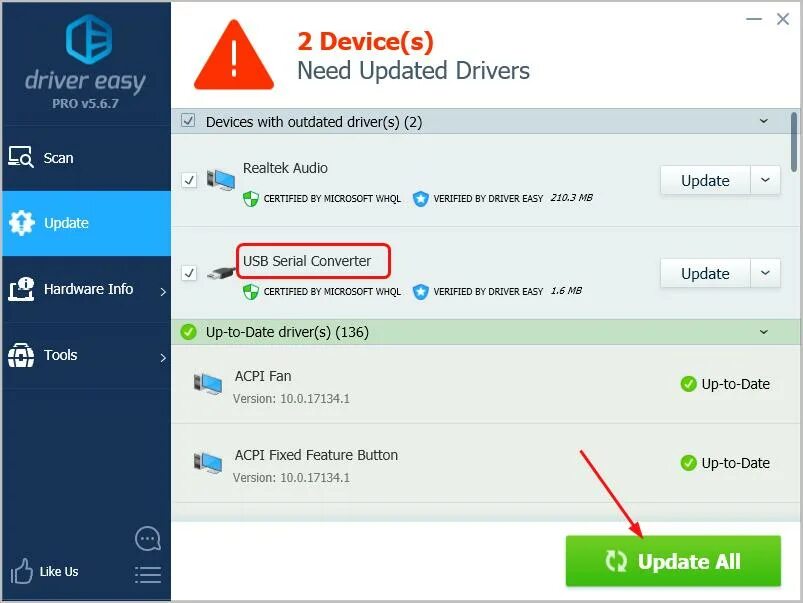Open the Tools menu in sidebar

tap(86, 355)
